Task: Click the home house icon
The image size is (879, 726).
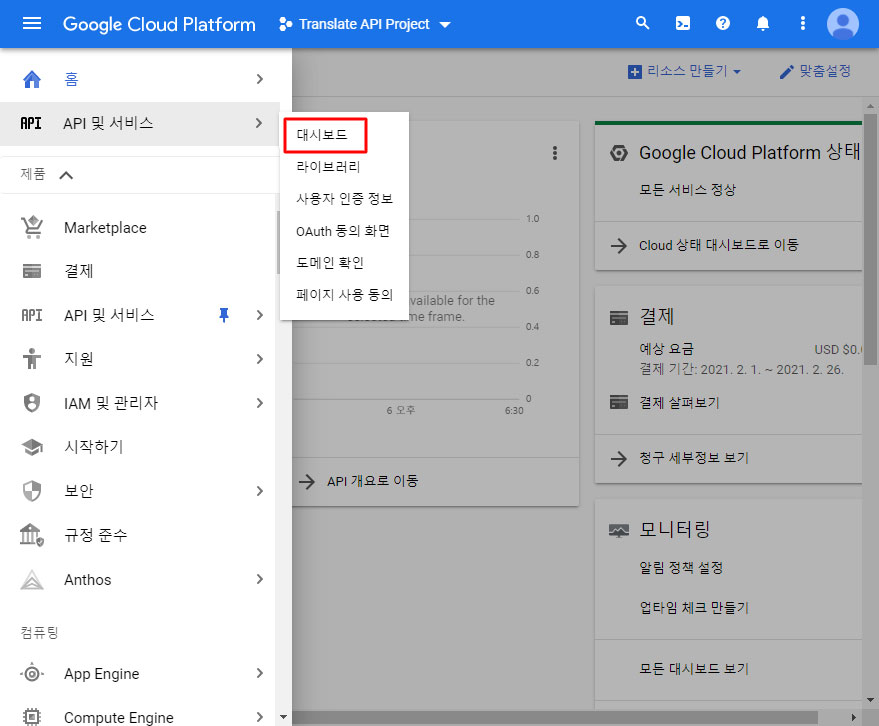Action: pos(32,79)
